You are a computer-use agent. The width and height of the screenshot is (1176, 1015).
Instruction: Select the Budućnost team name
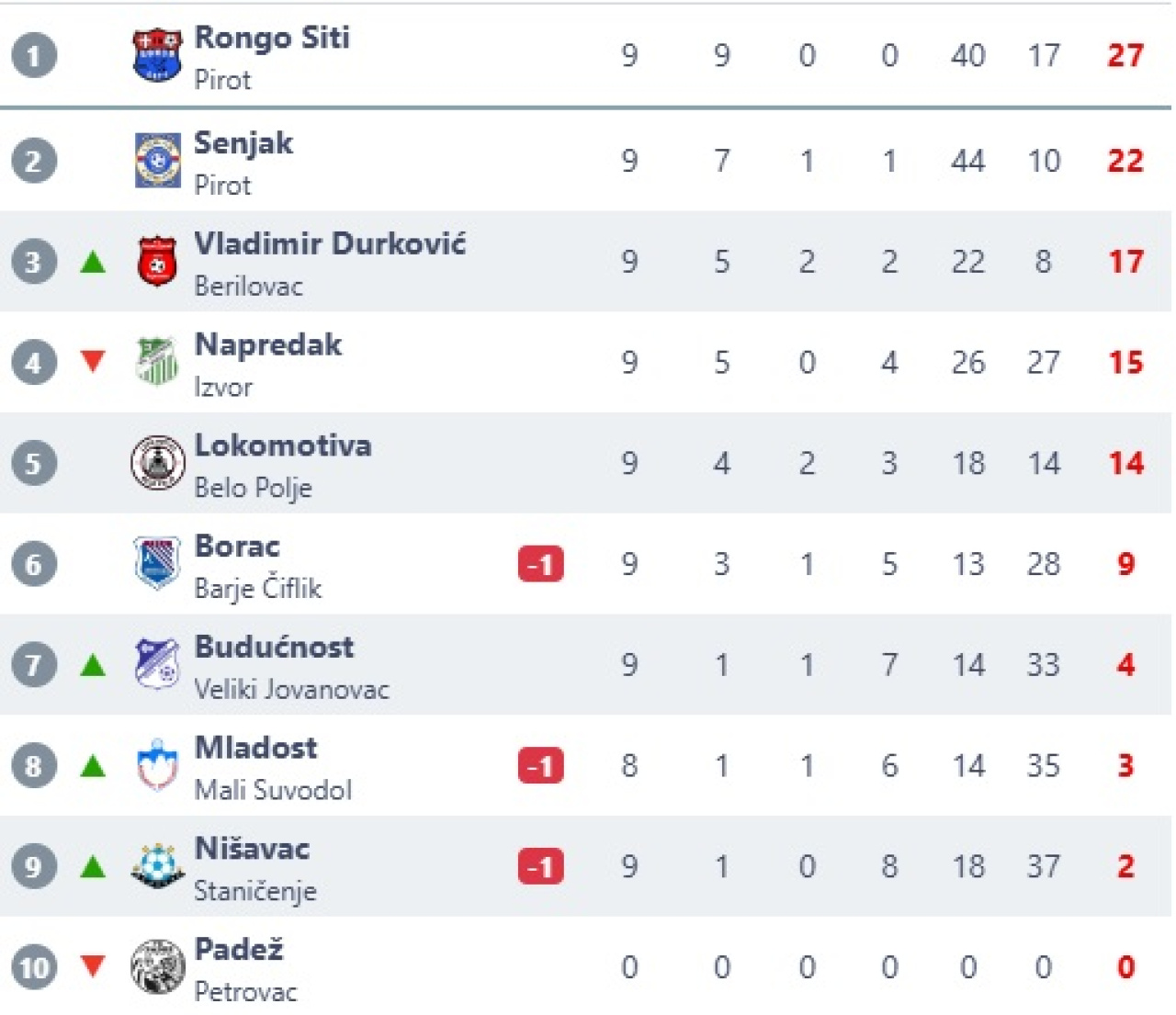click(274, 648)
